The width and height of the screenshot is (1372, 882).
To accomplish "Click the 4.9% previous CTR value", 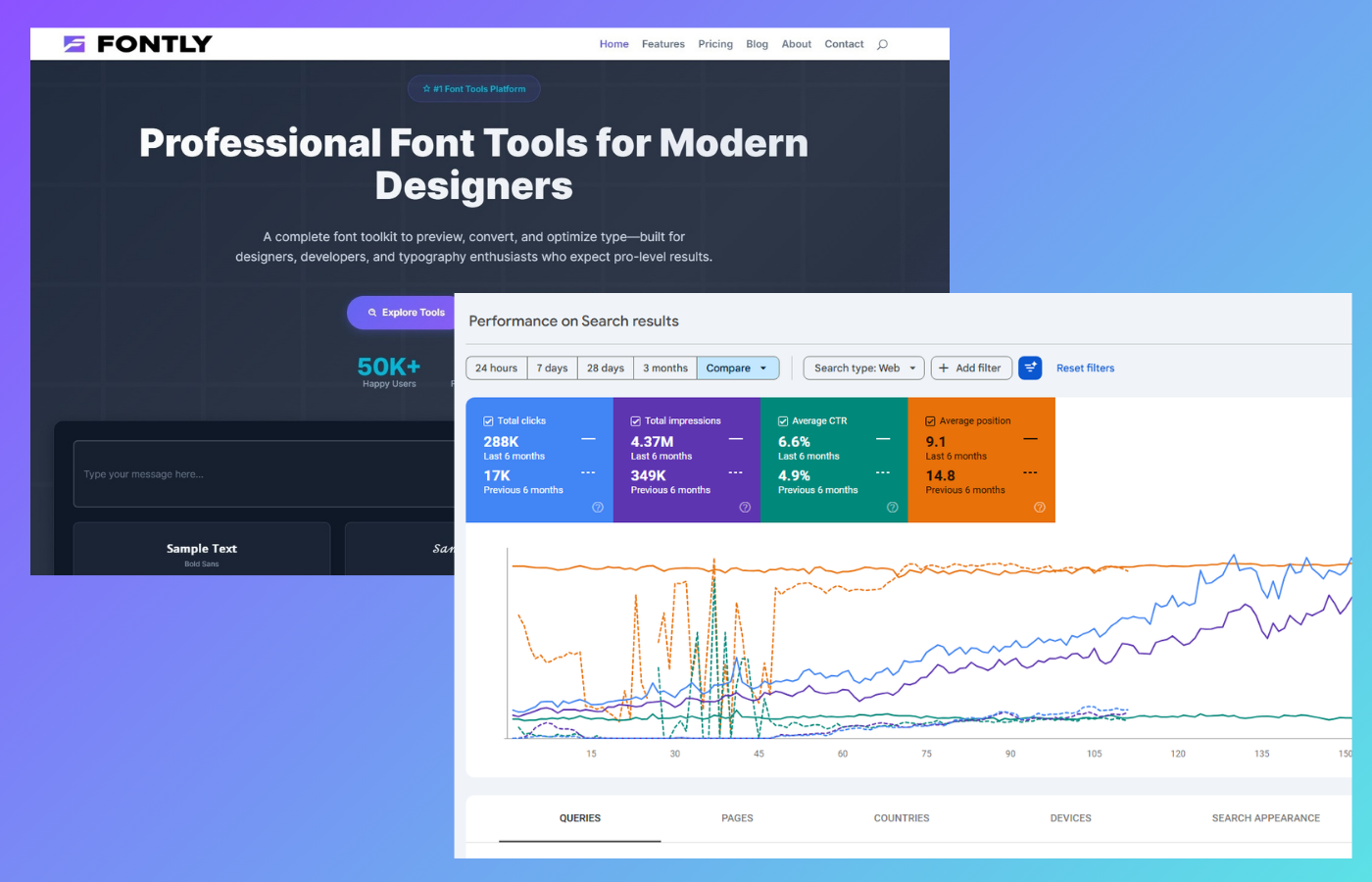I will click(x=794, y=475).
